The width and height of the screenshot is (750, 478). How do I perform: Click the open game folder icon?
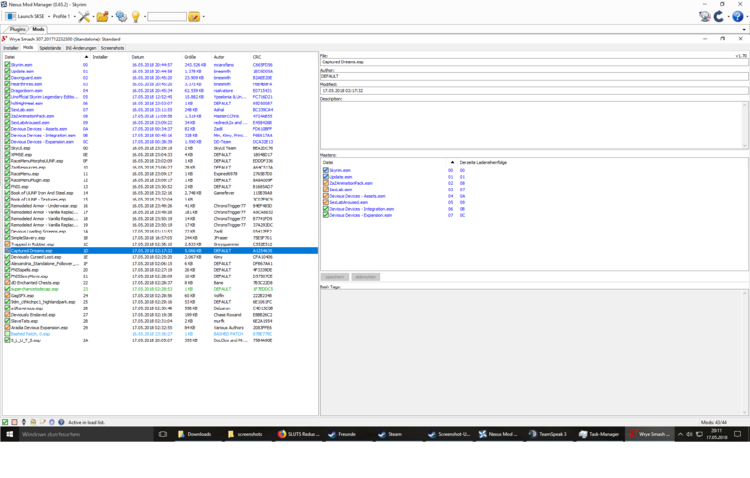[x=102, y=16]
